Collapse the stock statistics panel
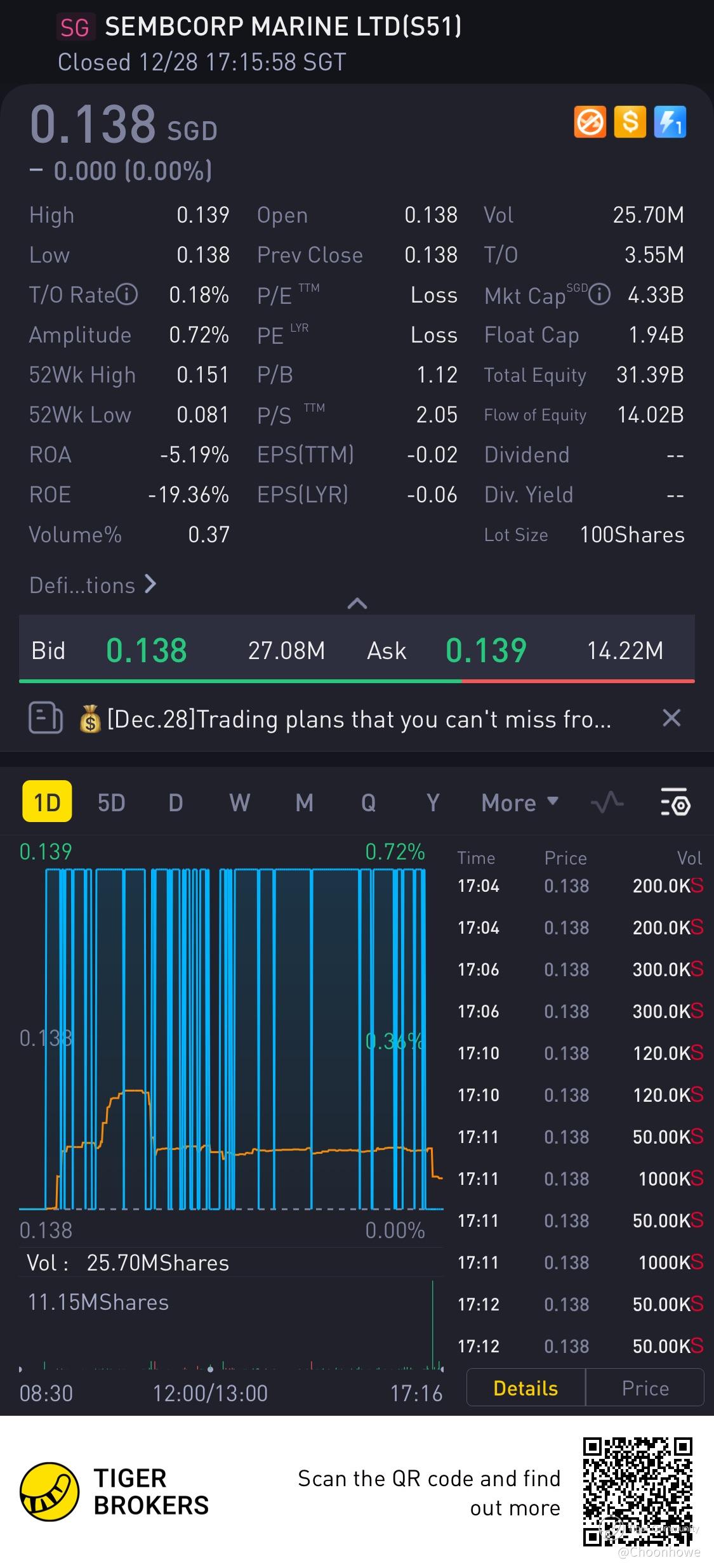The image size is (714, 1568). [x=357, y=603]
